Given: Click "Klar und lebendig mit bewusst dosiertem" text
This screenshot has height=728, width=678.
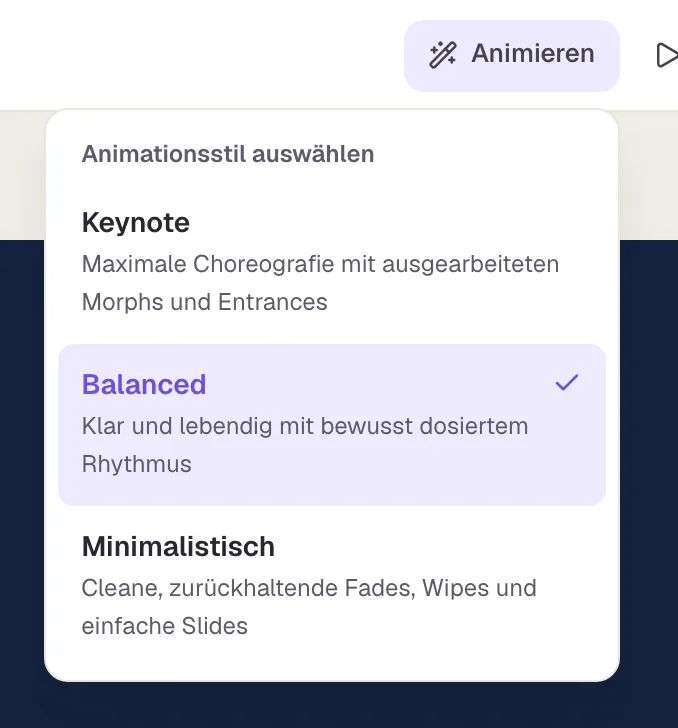Looking at the screenshot, I should (305, 426).
